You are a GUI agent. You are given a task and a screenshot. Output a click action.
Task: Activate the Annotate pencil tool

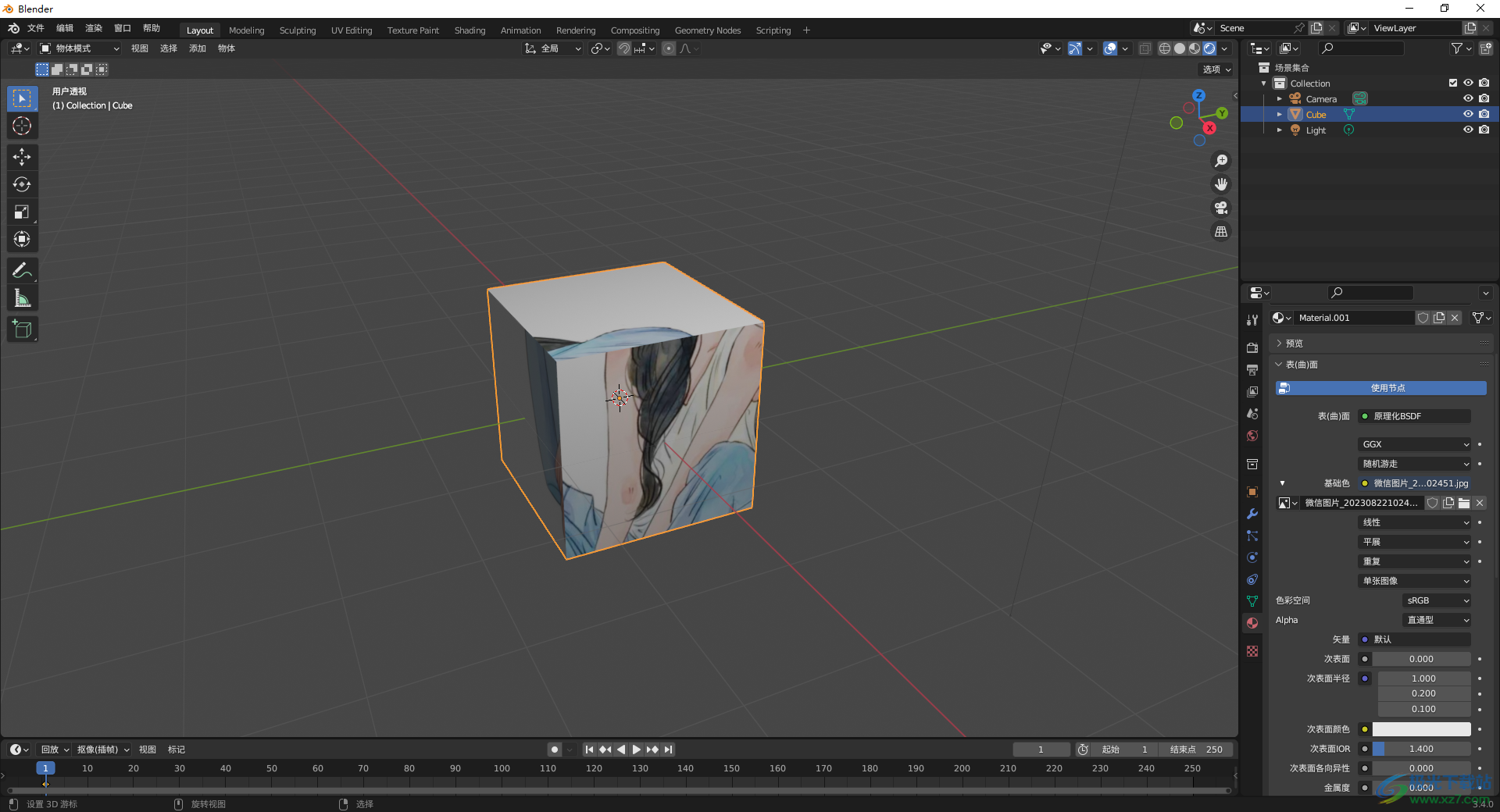(22, 271)
